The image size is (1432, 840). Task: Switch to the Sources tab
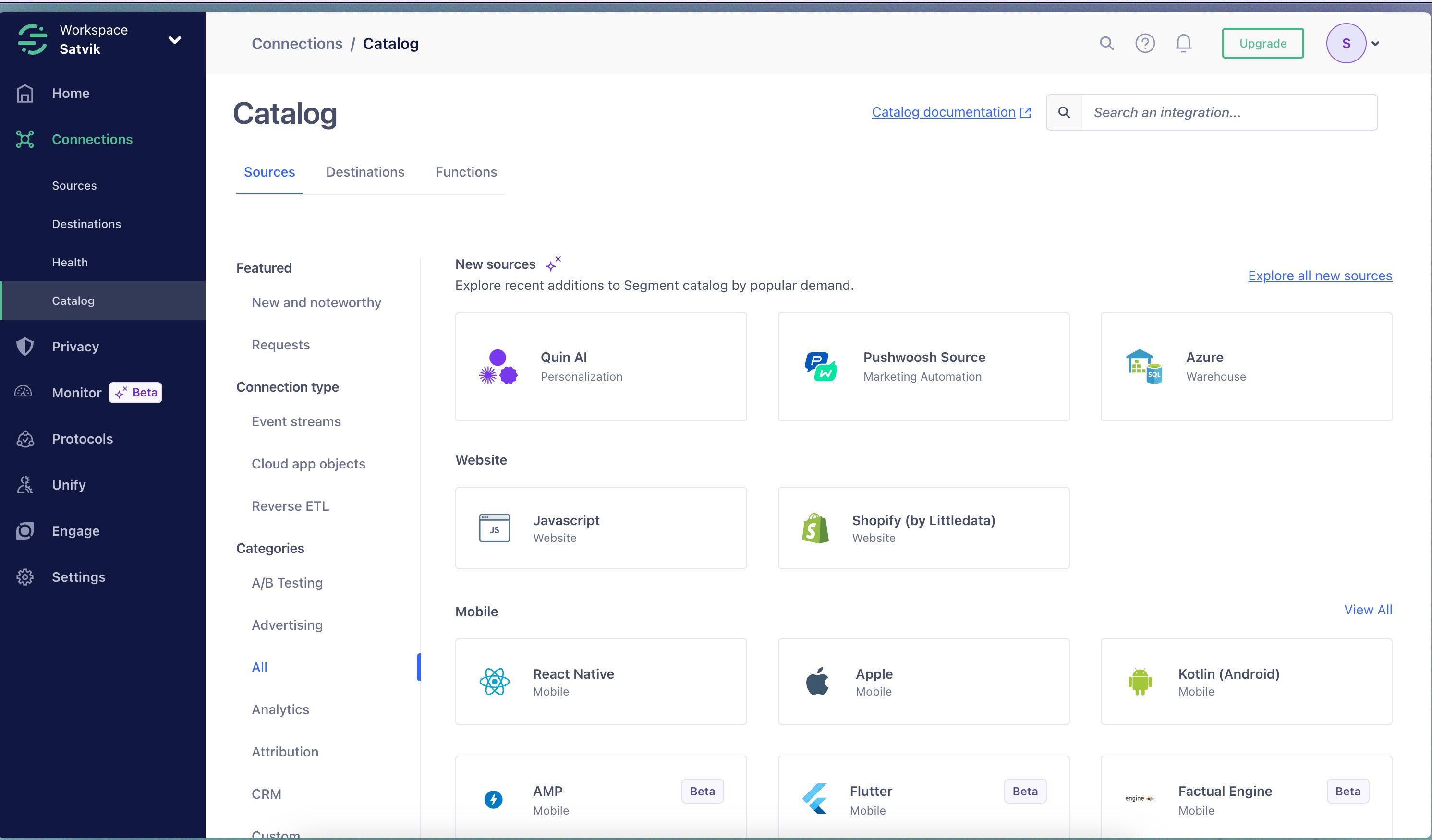tap(269, 172)
